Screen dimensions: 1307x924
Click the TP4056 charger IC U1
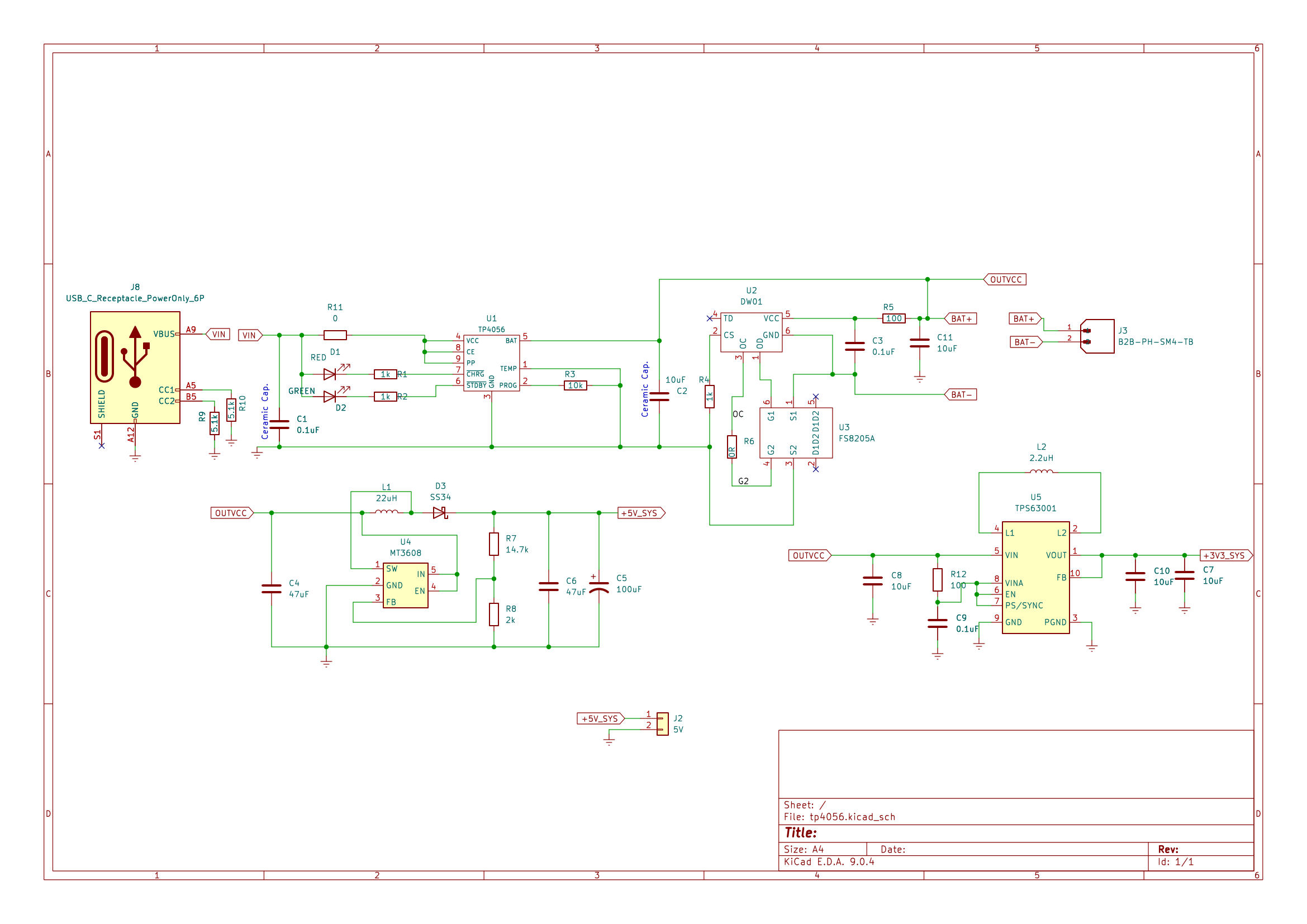[491, 363]
